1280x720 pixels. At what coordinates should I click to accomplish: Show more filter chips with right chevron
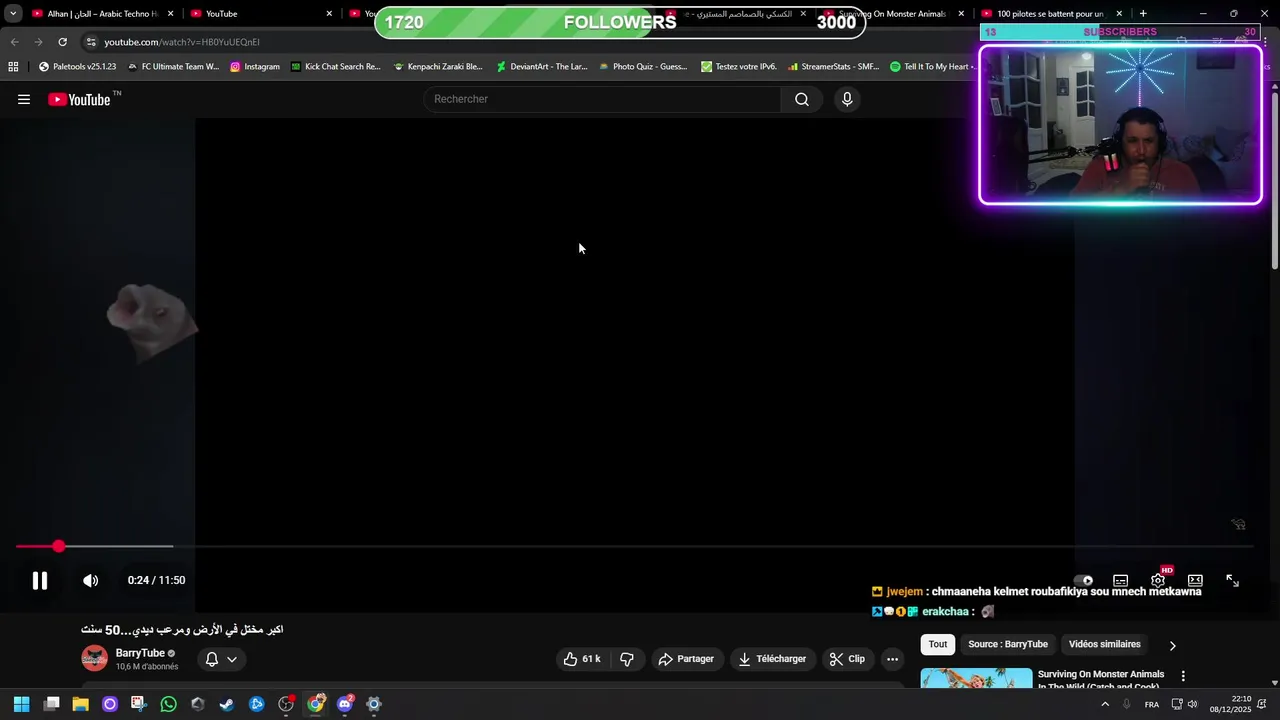point(1173,645)
